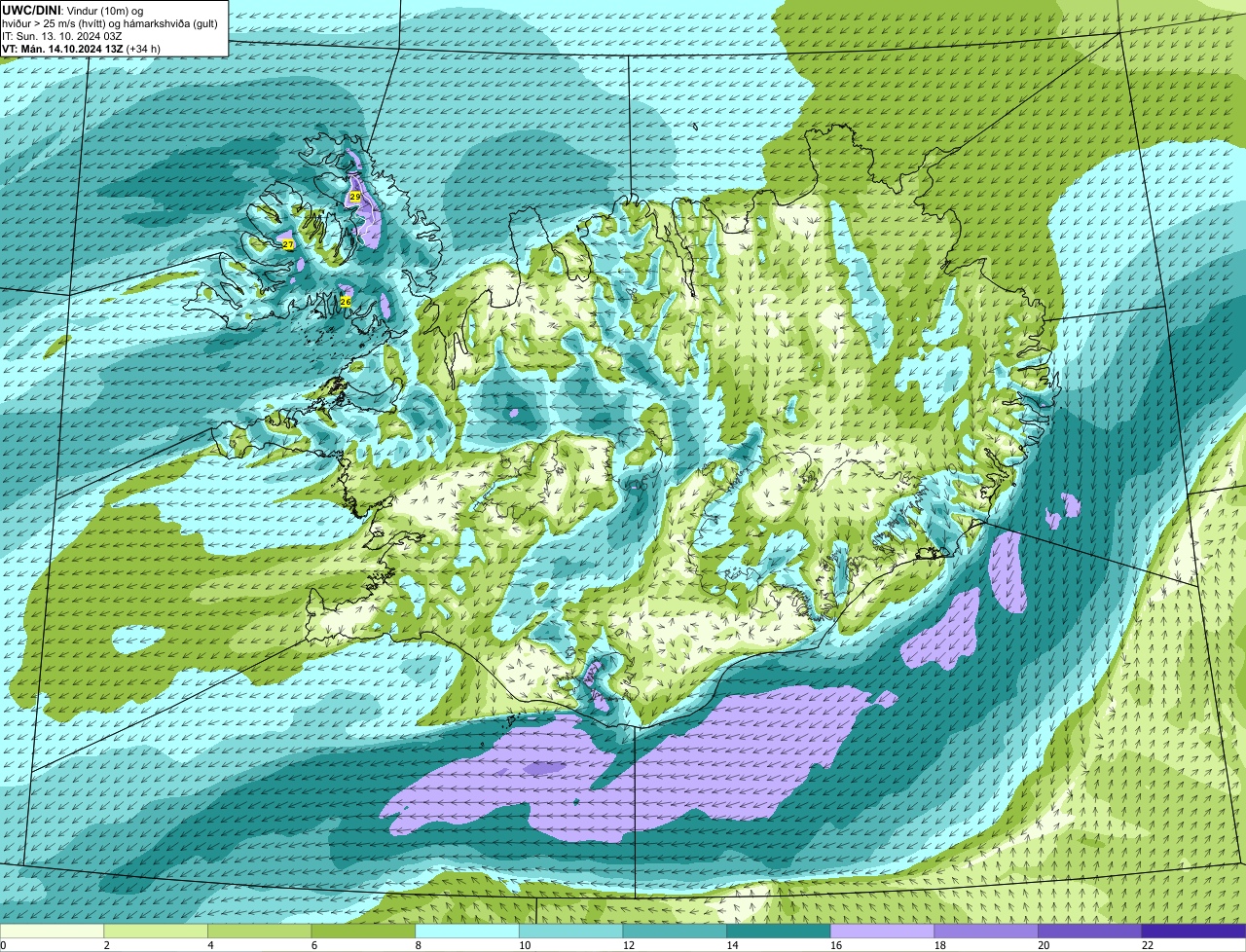1246x952 pixels.
Task: Click the scale label '18'
Action: click(x=939, y=945)
